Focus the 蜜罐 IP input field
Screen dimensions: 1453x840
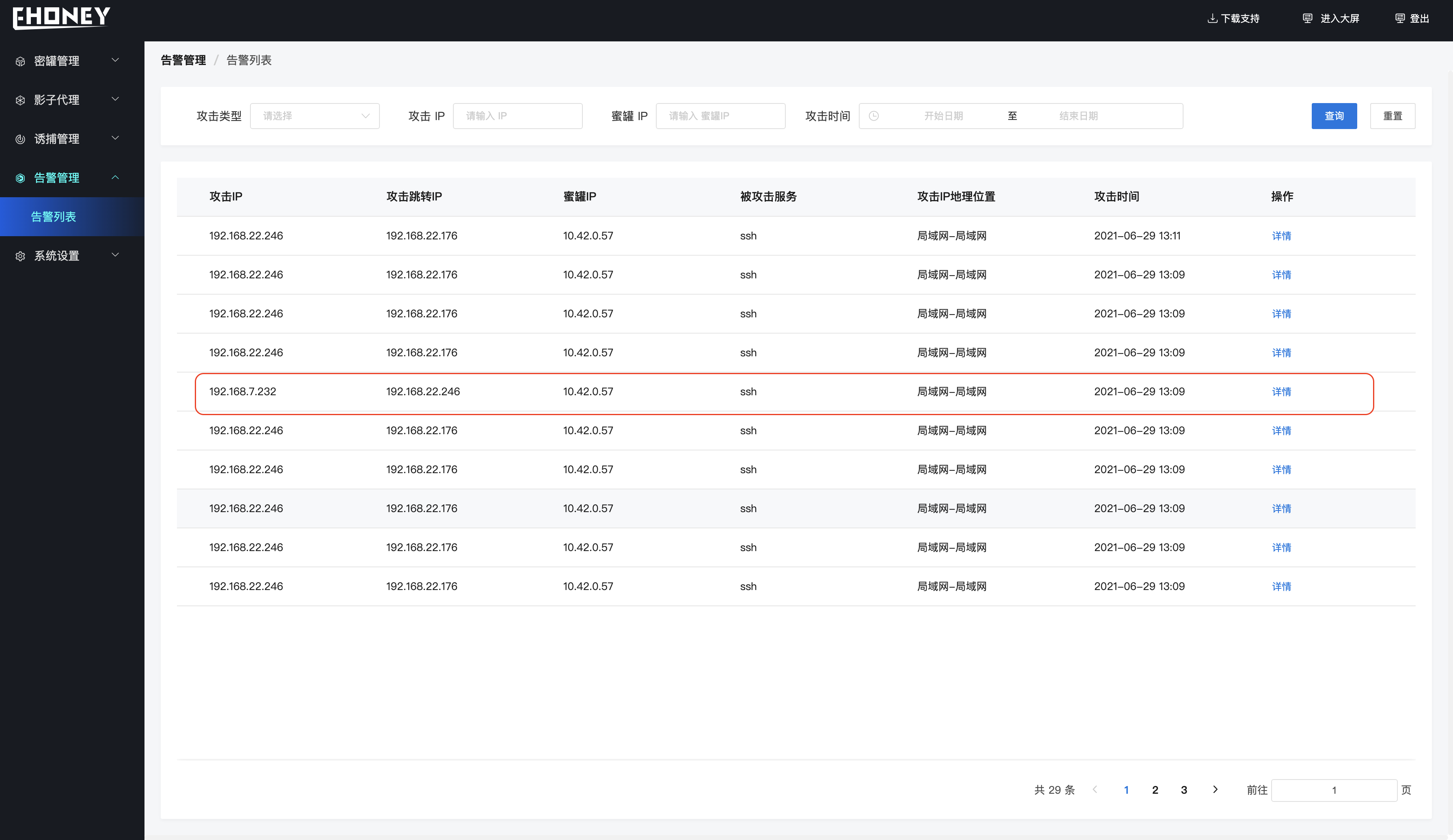[x=721, y=116]
